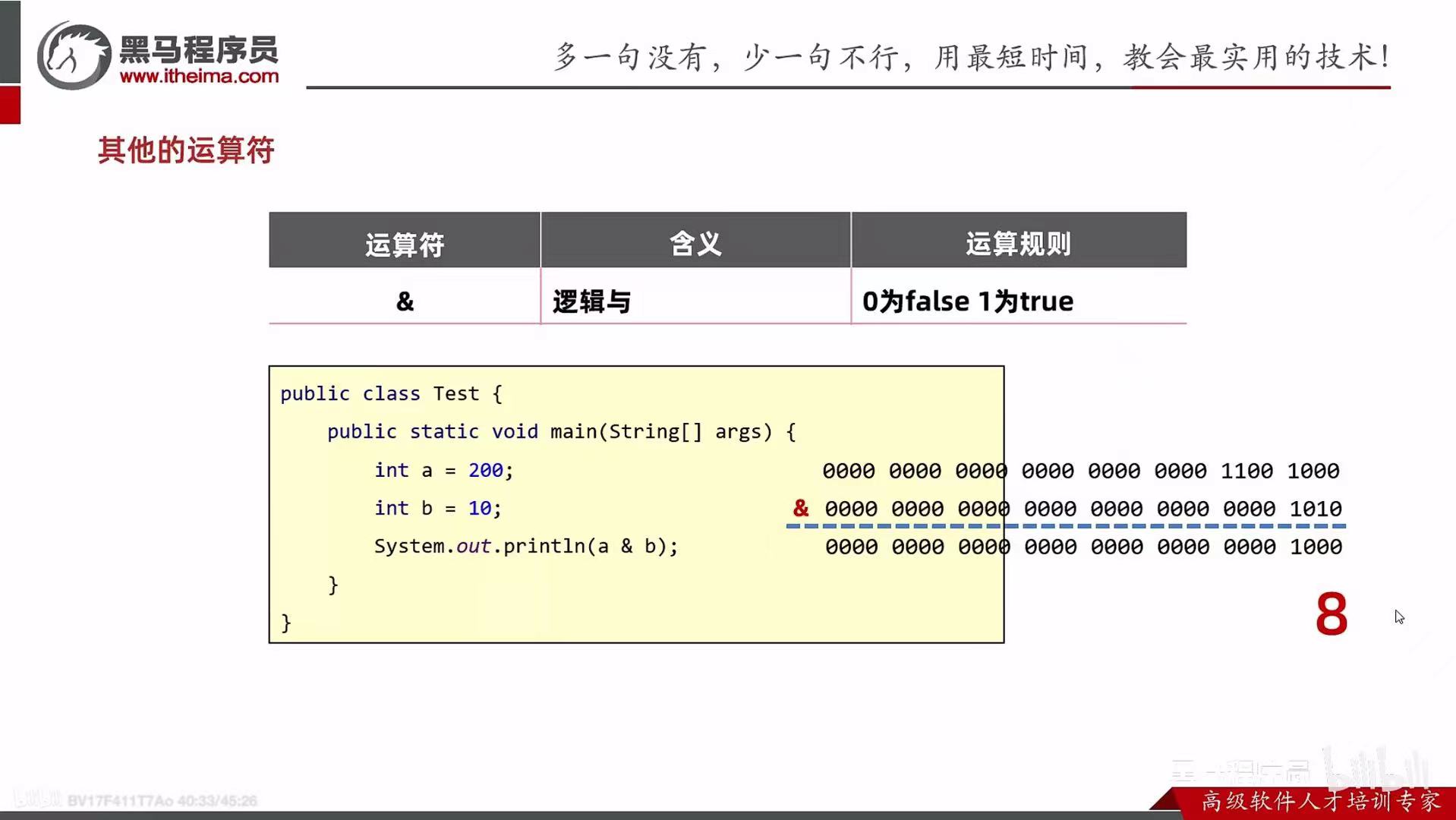Select the red & operator beside binary rows
The height and width of the screenshot is (820, 1456).
[x=799, y=509]
